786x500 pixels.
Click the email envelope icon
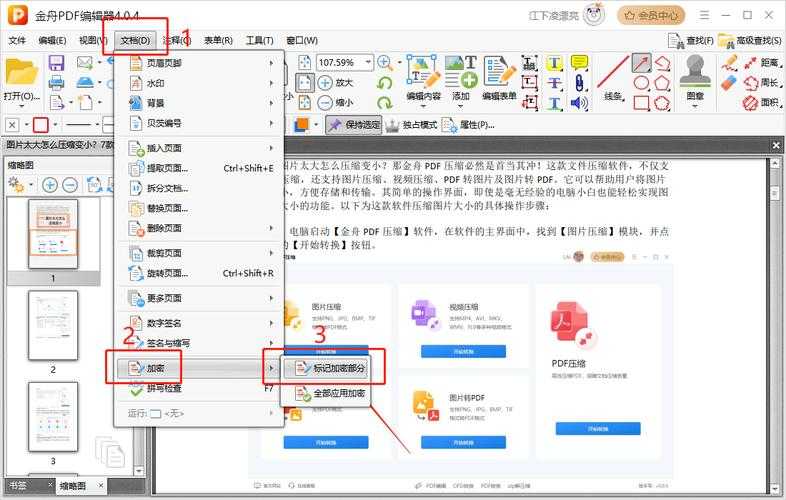84,63
